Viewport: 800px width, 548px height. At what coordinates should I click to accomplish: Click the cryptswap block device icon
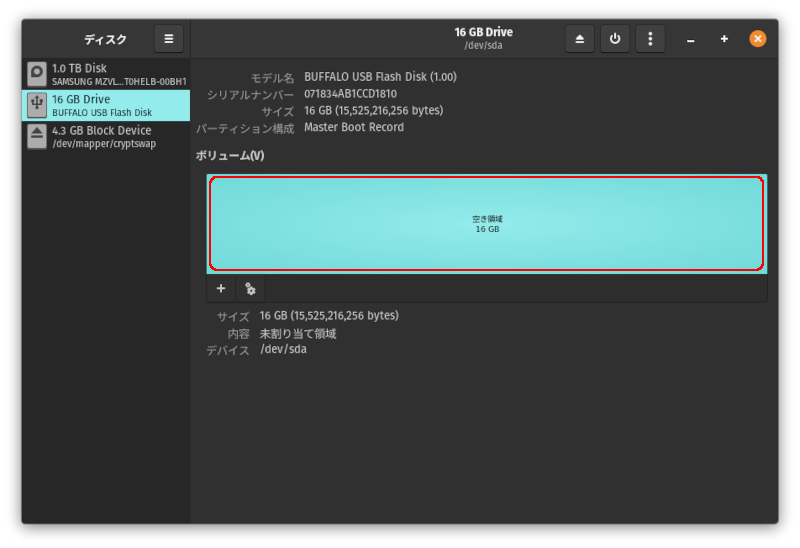(x=37, y=136)
